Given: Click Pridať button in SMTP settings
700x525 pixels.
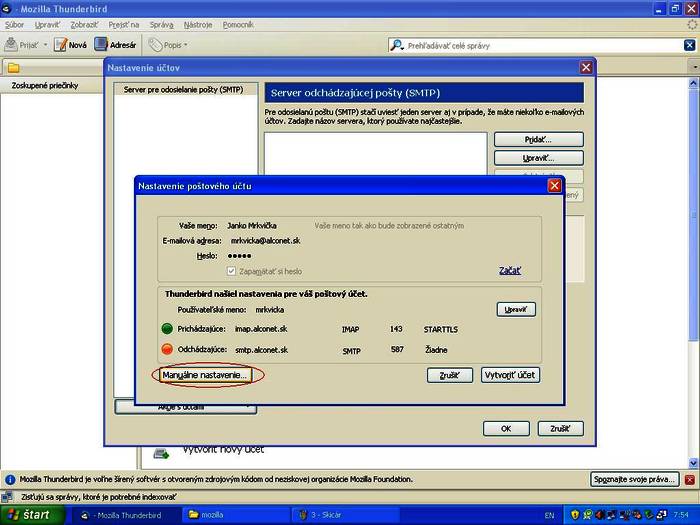Looking at the screenshot, I should [x=538, y=140].
